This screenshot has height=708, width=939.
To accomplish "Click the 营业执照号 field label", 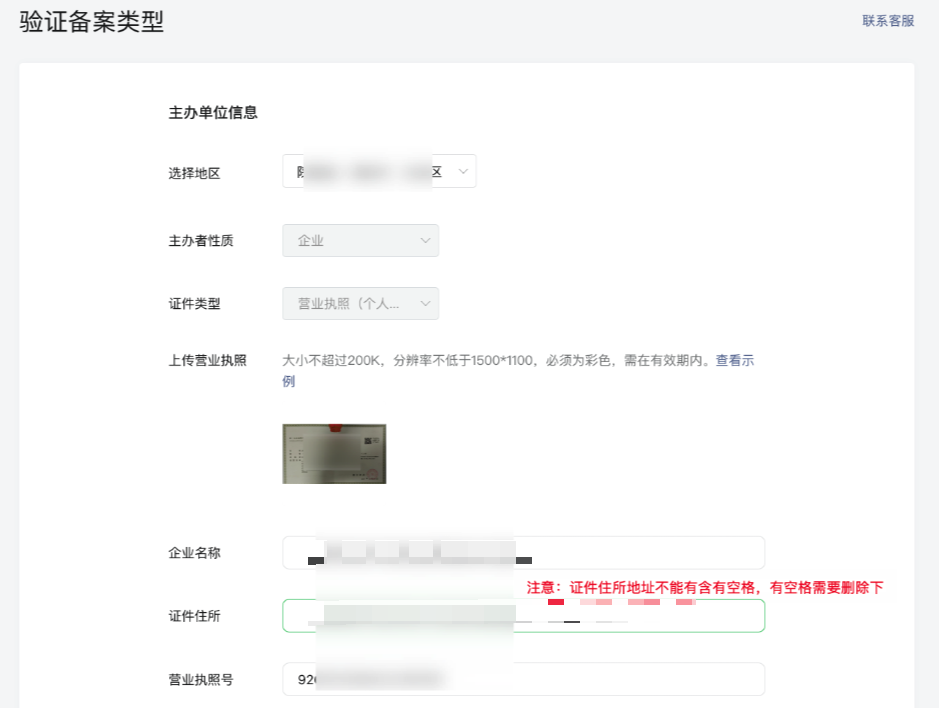I will point(200,679).
